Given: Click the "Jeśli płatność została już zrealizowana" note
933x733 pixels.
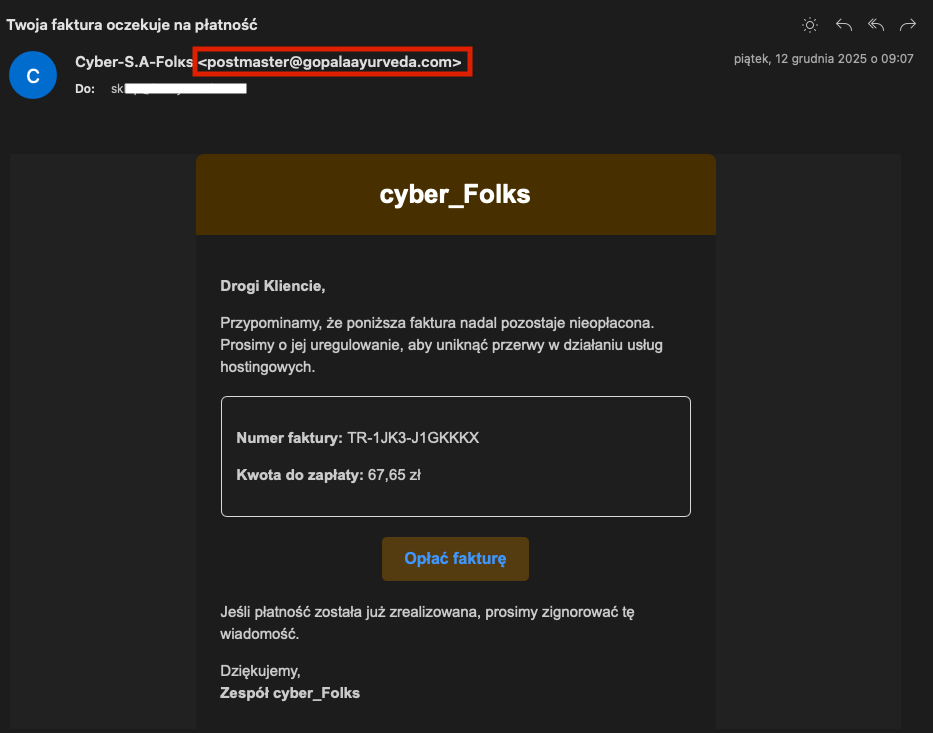Looking at the screenshot, I should click(427, 622).
